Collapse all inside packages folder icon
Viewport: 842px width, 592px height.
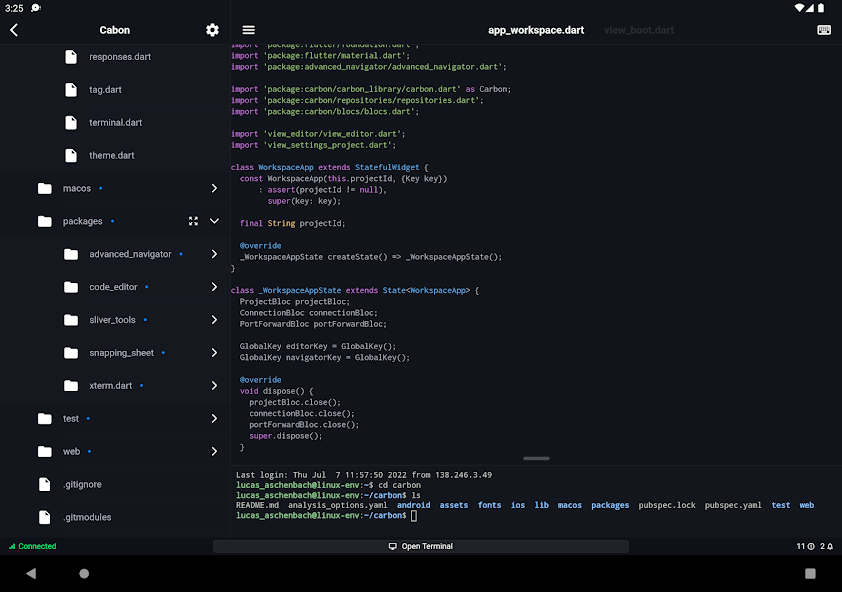pyautogui.click(x=193, y=221)
